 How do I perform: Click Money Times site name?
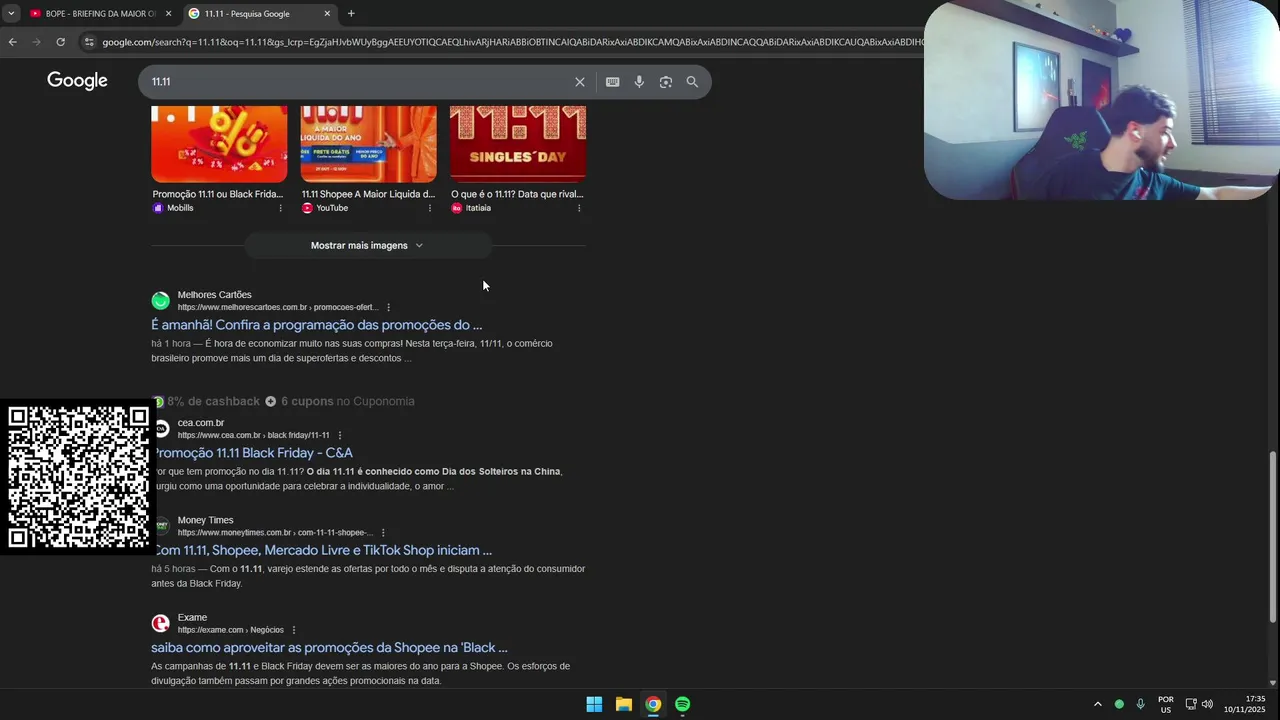click(x=205, y=520)
